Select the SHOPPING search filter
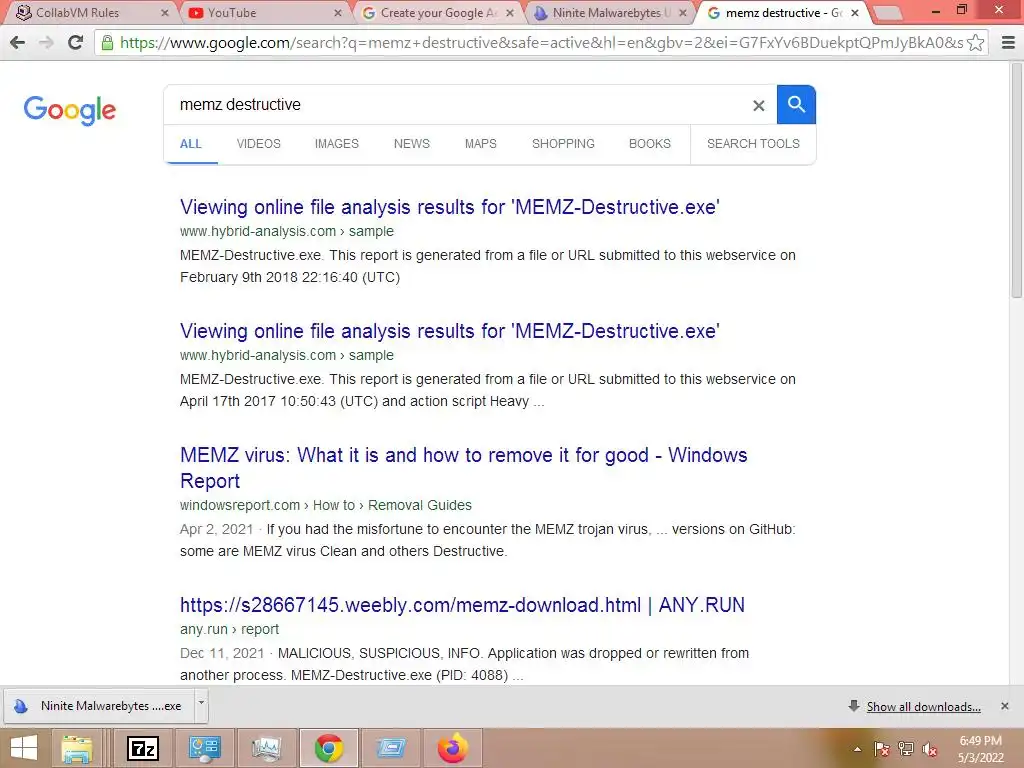 click(563, 144)
